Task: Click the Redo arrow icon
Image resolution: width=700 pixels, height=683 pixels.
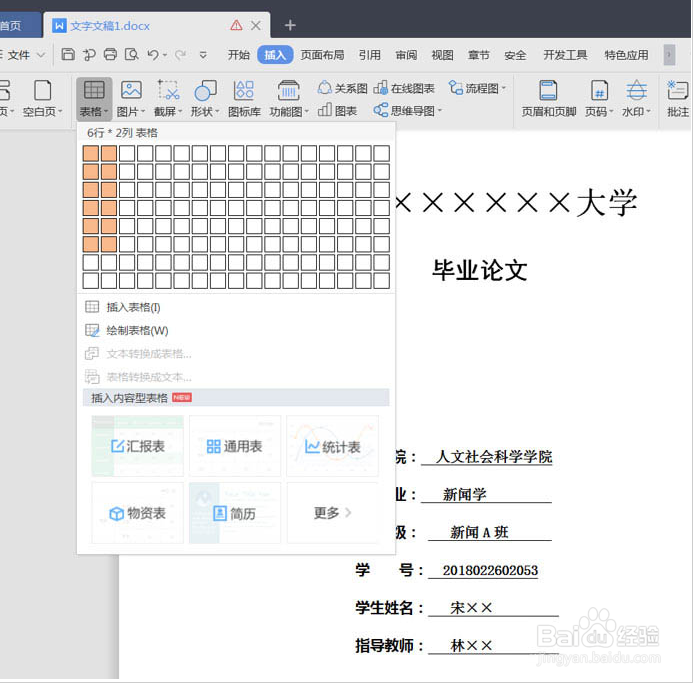Action: click(180, 54)
